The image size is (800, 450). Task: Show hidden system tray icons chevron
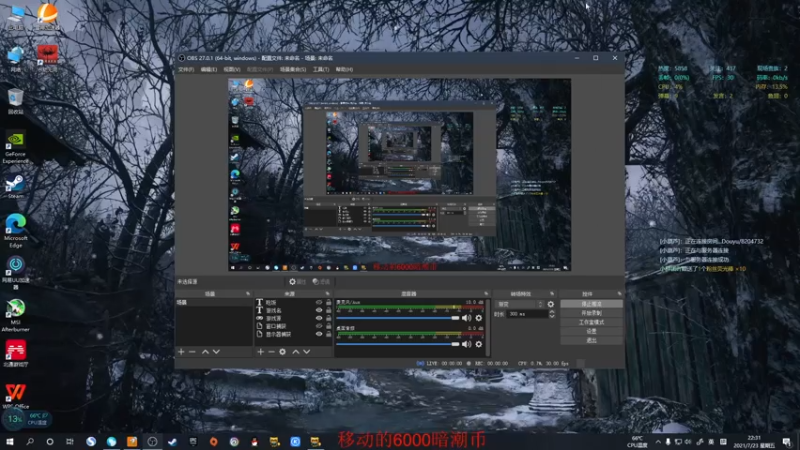pos(658,442)
